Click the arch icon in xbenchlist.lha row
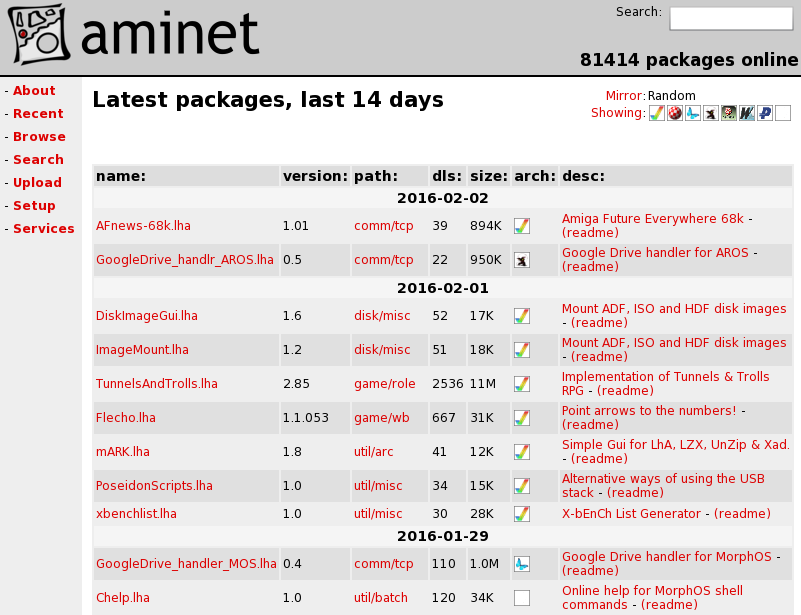The width and height of the screenshot is (801, 615). pyautogui.click(x=522, y=514)
